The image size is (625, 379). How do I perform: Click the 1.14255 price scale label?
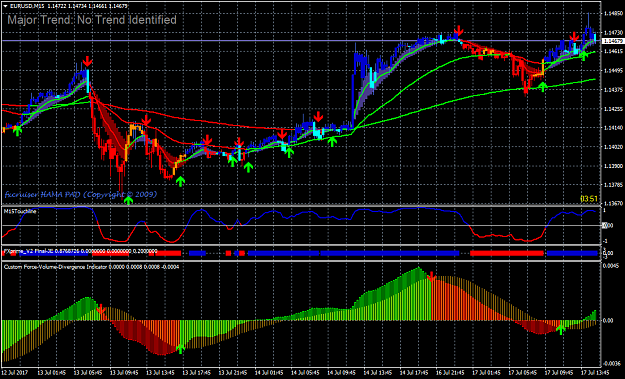(x=613, y=109)
